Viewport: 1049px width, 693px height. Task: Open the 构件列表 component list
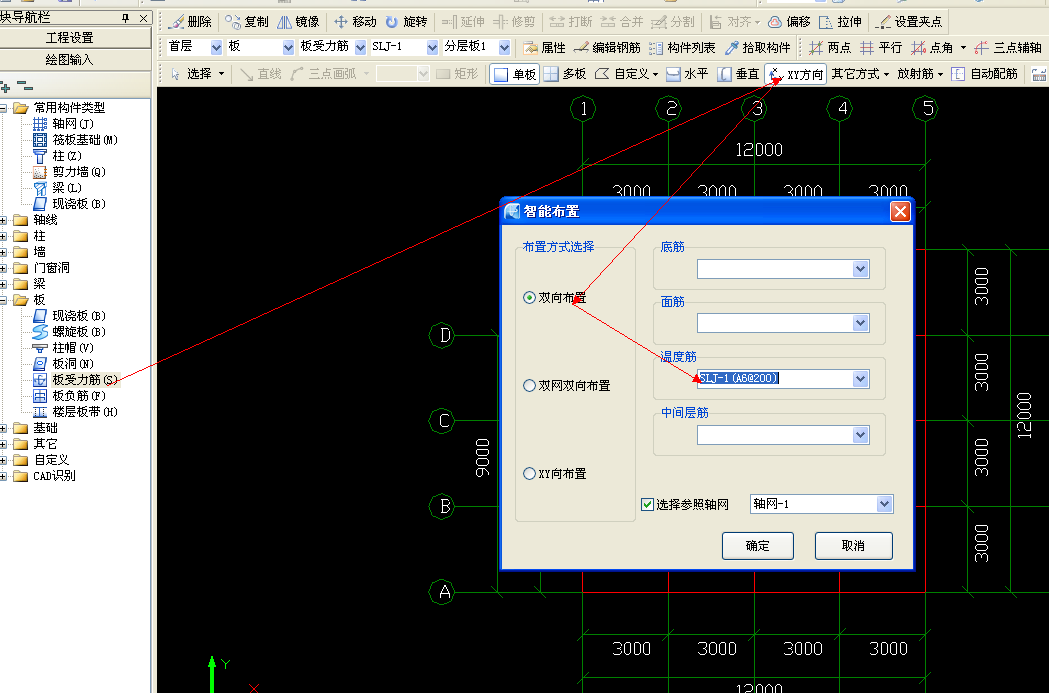682,47
